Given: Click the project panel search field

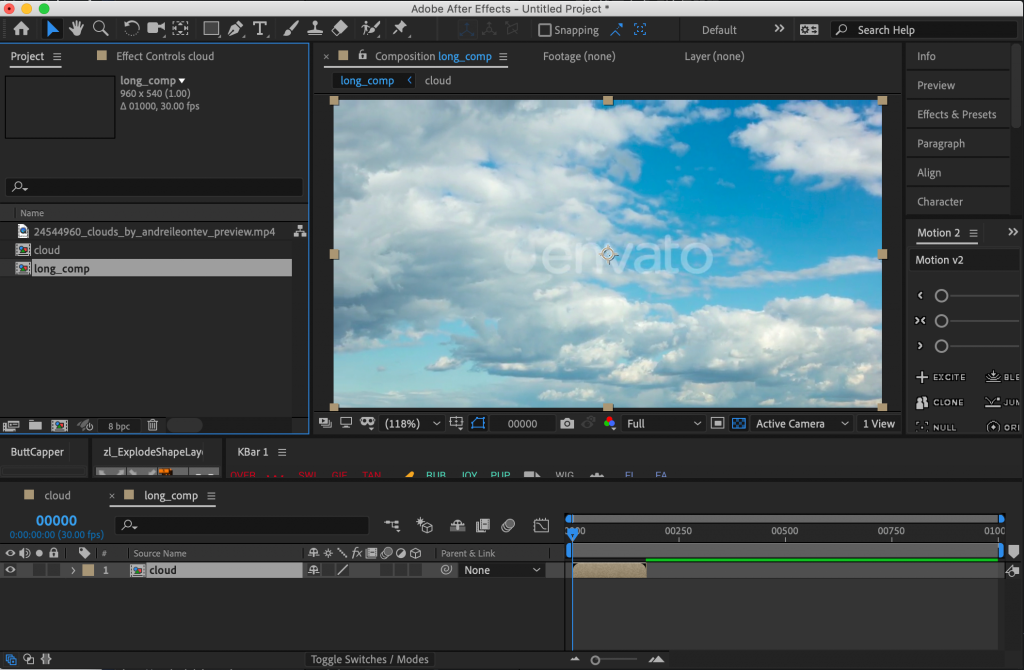Looking at the screenshot, I should pyautogui.click(x=154, y=187).
